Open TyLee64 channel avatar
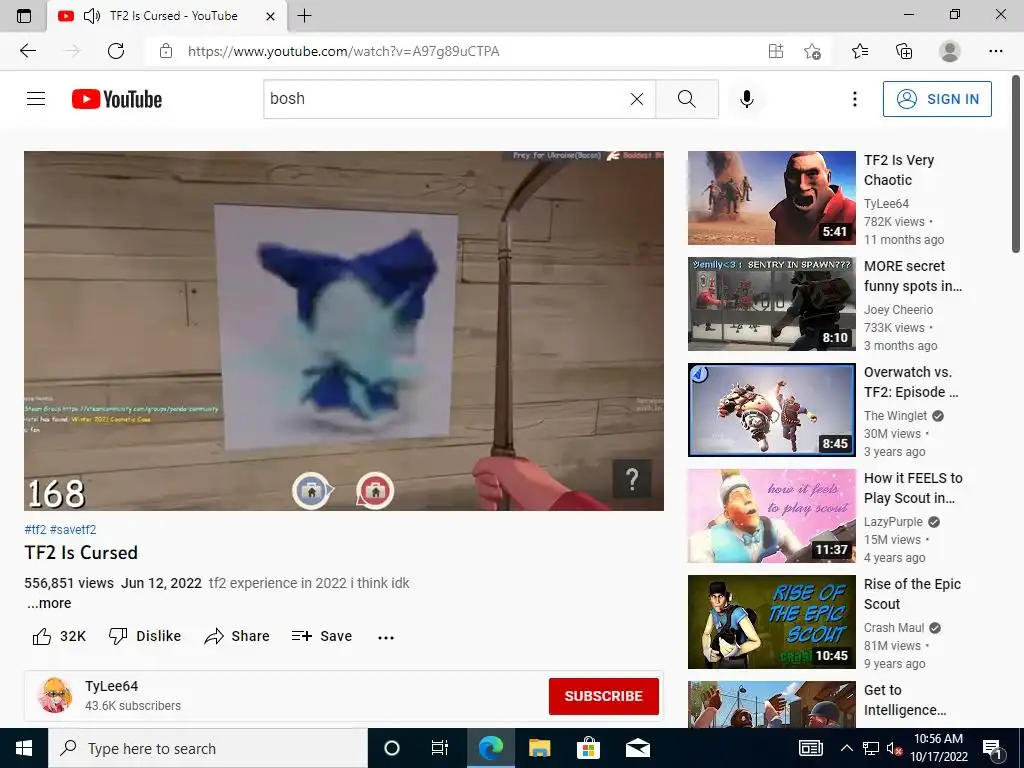1024x768 pixels. (54, 695)
